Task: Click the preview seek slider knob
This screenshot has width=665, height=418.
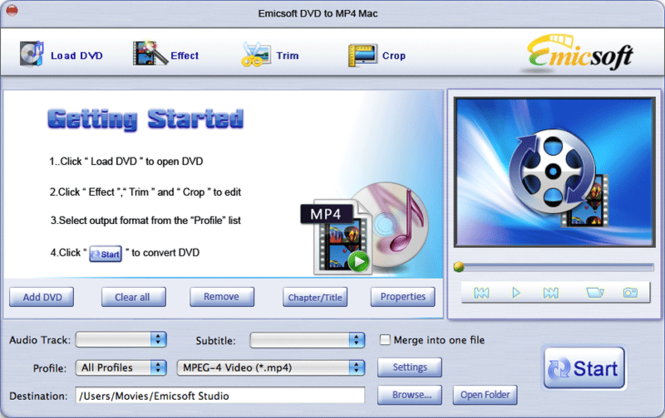Action: pyautogui.click(x=458, y=267)
